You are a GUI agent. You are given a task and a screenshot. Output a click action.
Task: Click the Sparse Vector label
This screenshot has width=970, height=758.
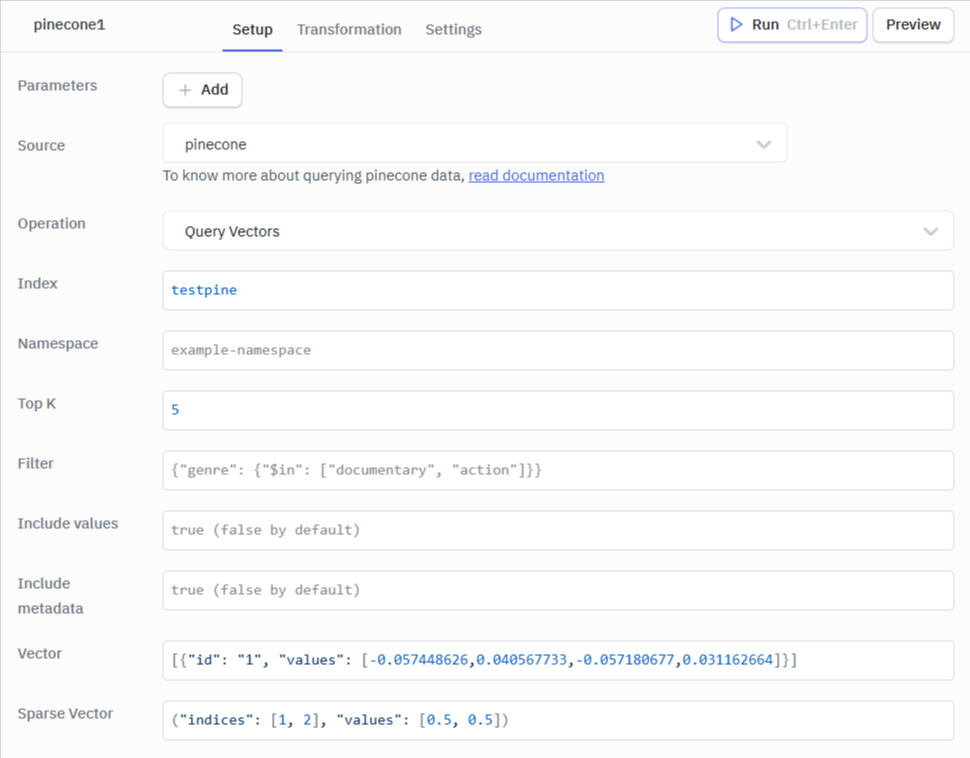point(65,713)
